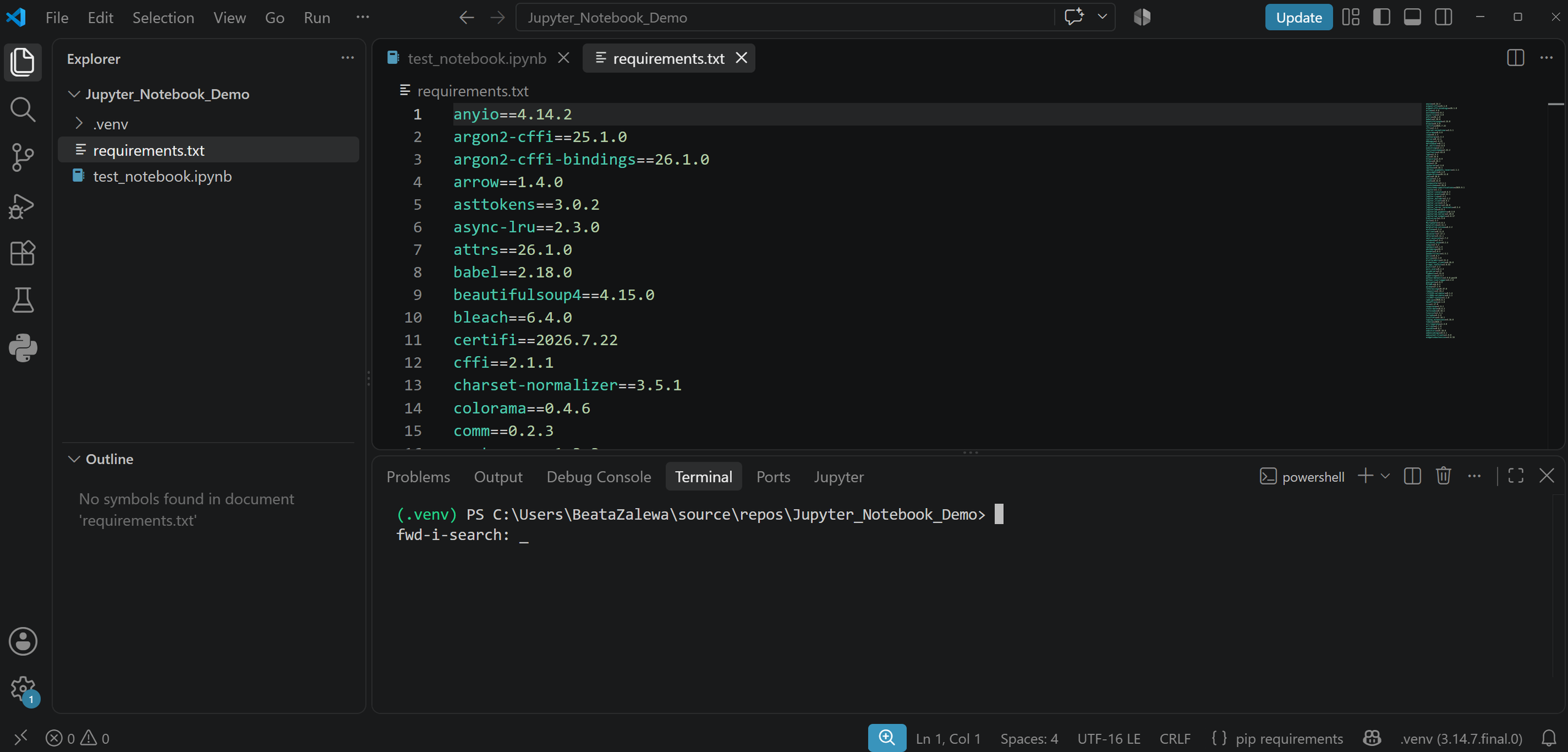Open the Python environments view

pyautogui.click(x=23, y=348)
